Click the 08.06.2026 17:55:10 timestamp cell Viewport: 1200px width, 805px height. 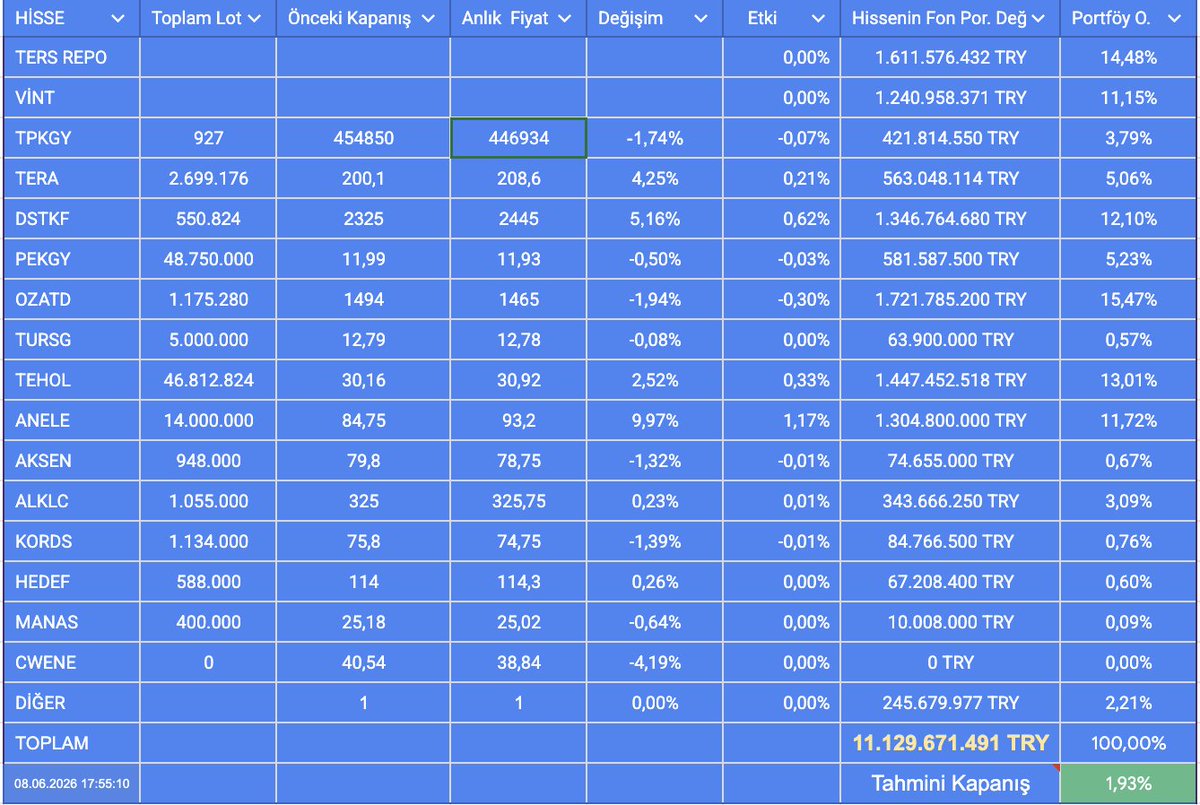[70, 783]
